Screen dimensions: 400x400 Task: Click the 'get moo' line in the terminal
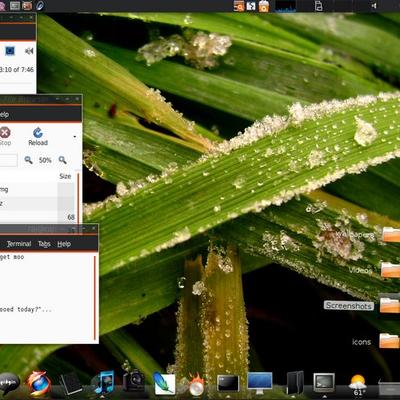coord(12,257)
